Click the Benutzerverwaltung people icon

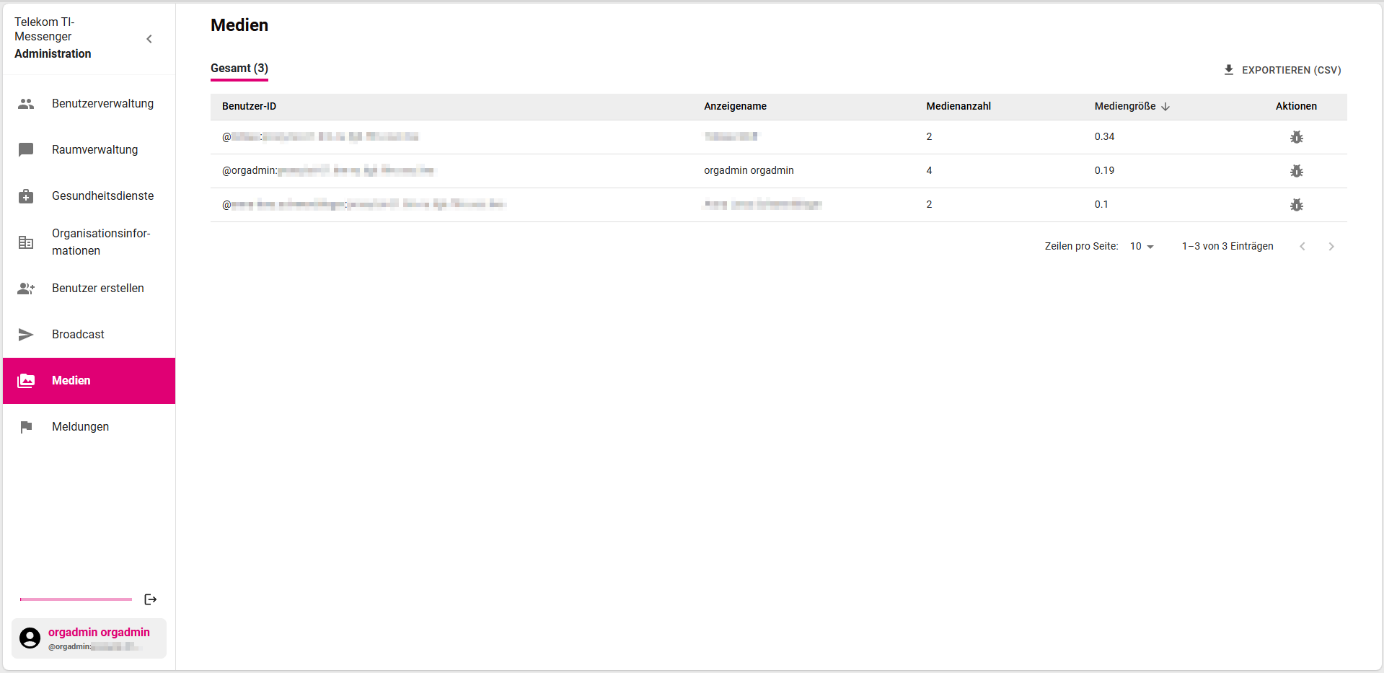pos(26,104)
